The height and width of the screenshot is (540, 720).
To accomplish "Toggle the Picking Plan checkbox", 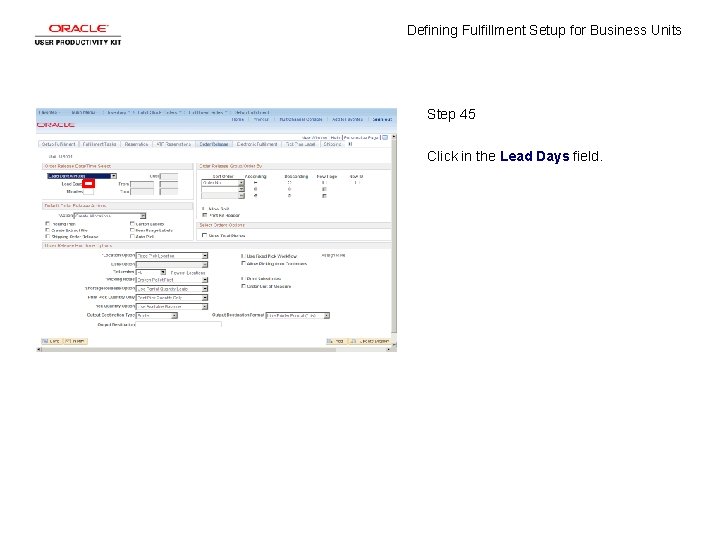I will pos(47,224).
